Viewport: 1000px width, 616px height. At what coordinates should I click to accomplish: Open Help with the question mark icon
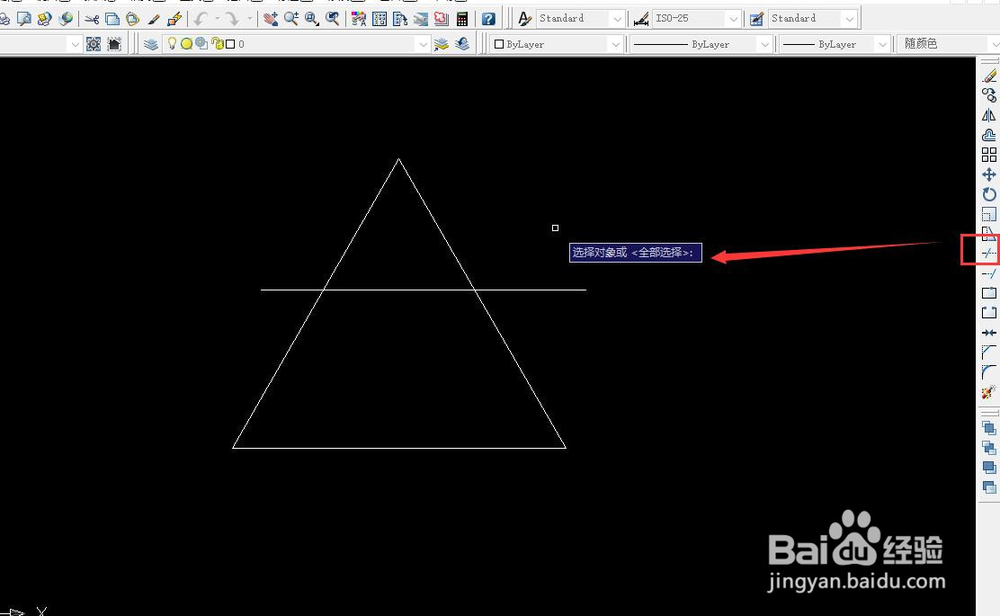(x=489, y=18)
